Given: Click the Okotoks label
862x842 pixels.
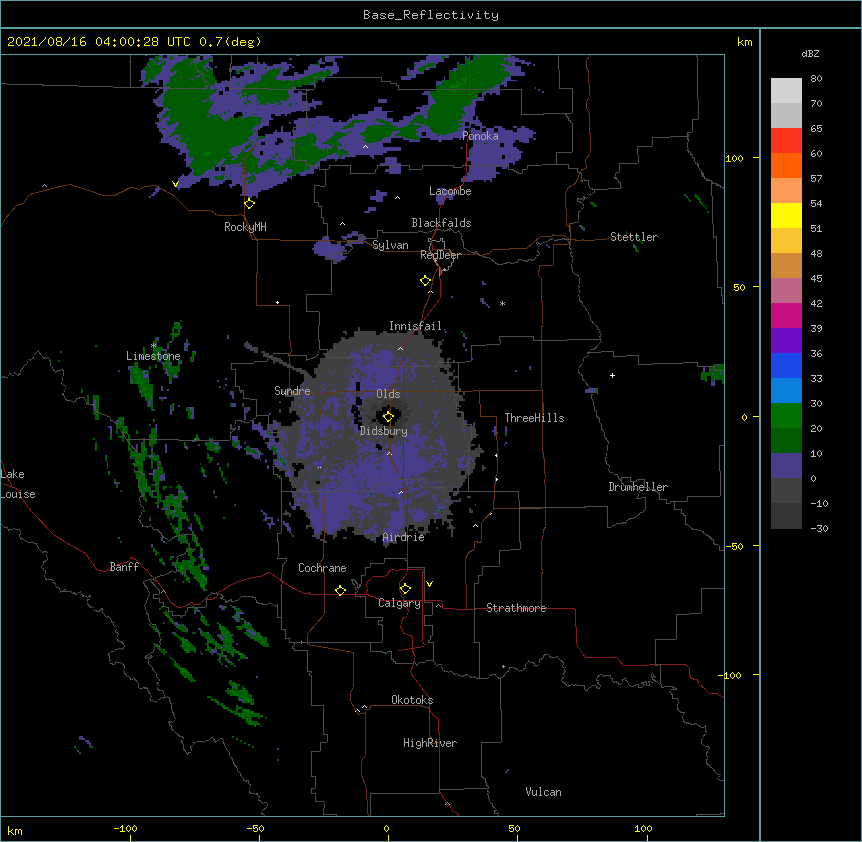Looking at the screenshot, I should [x=412, y=700].
